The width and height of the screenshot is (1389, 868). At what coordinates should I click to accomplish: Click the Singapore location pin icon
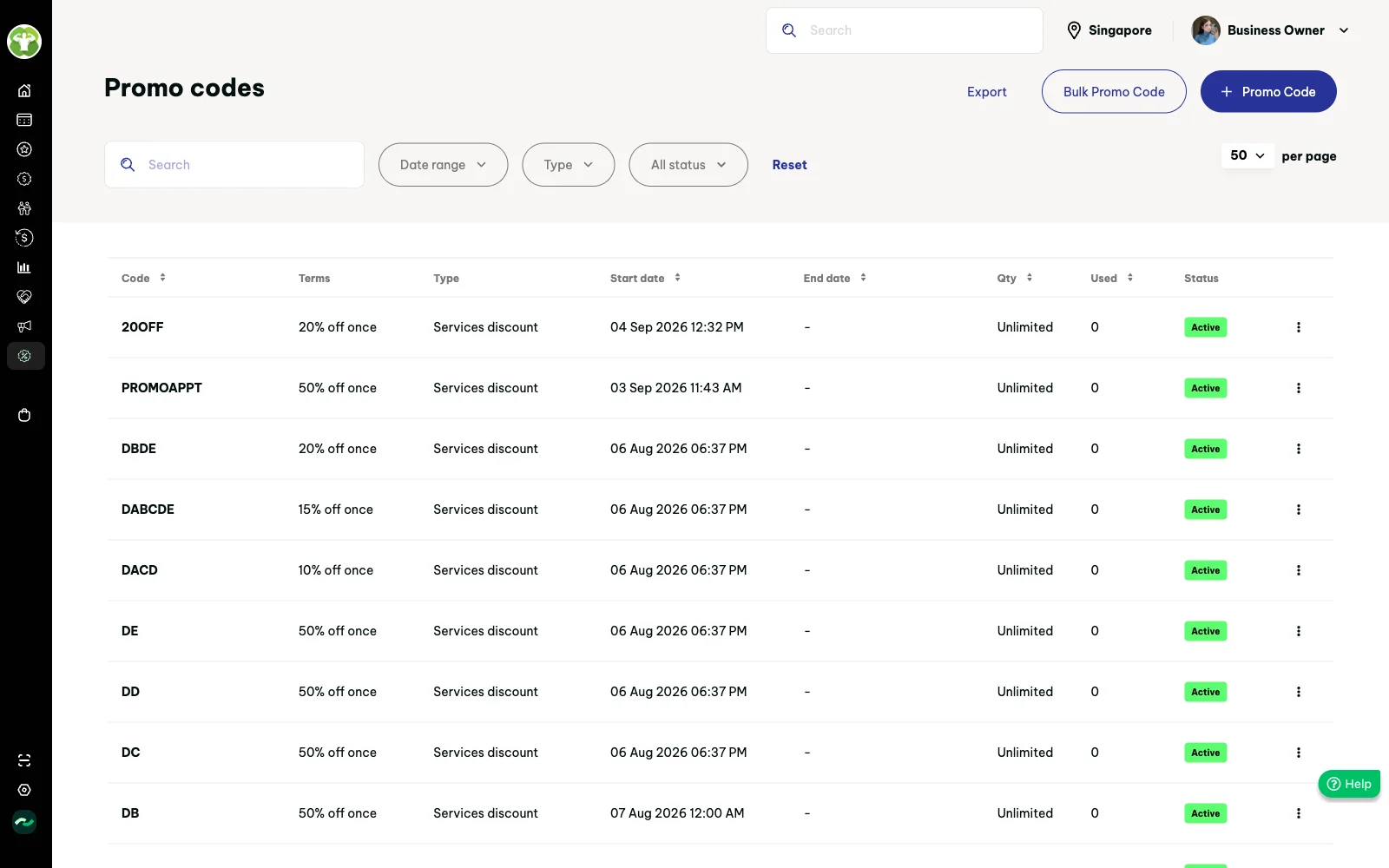(x=1074, y=30)
